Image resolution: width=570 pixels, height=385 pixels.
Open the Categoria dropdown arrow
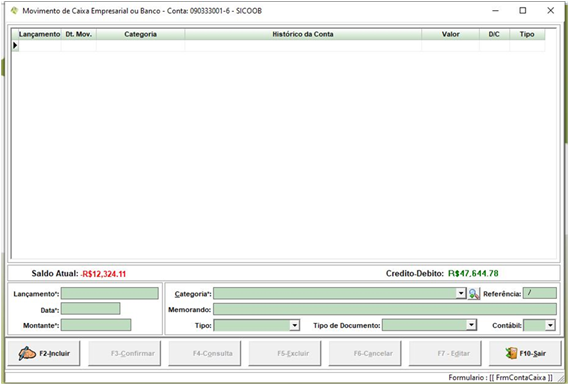click(x=461, y=293)
